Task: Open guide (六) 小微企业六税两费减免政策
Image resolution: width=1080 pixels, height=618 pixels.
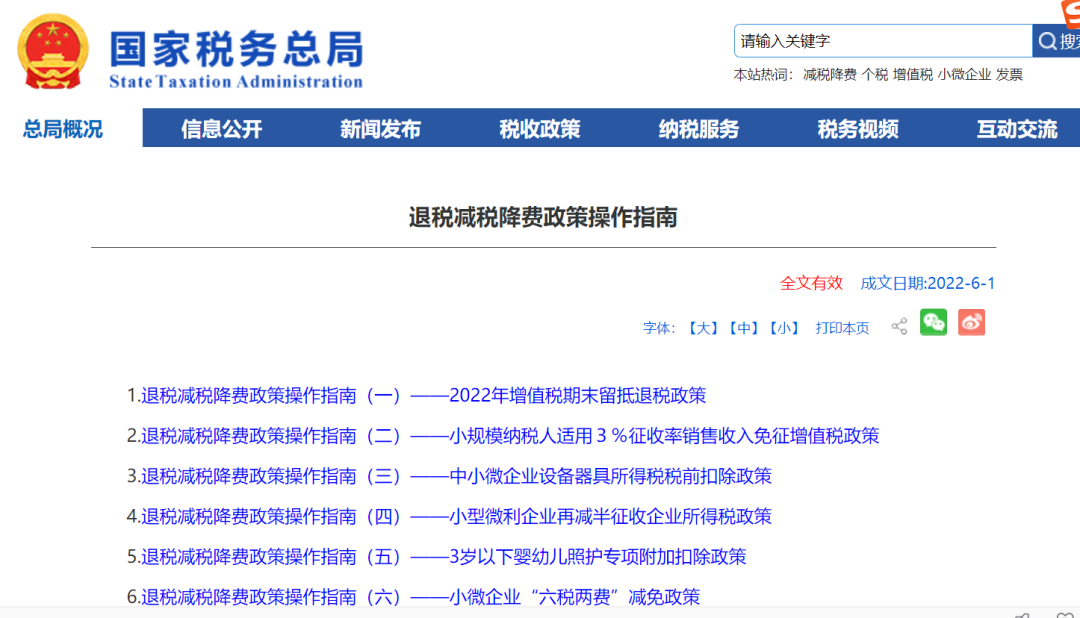Action: coord(420,597)
